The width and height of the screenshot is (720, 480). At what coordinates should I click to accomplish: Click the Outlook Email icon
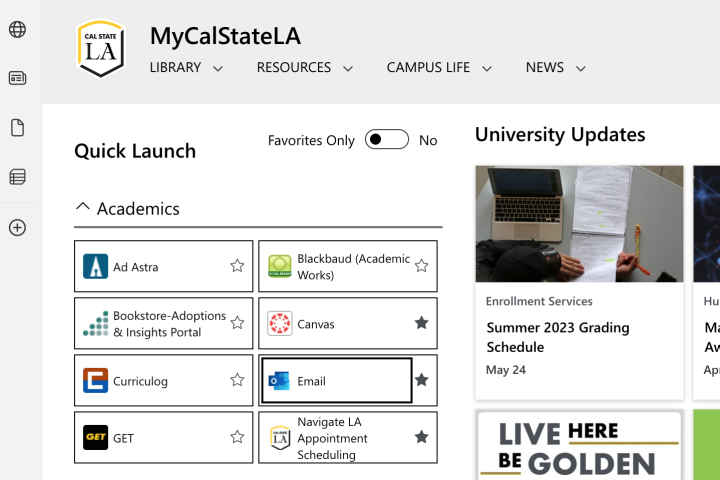click(x=279, y=381)
